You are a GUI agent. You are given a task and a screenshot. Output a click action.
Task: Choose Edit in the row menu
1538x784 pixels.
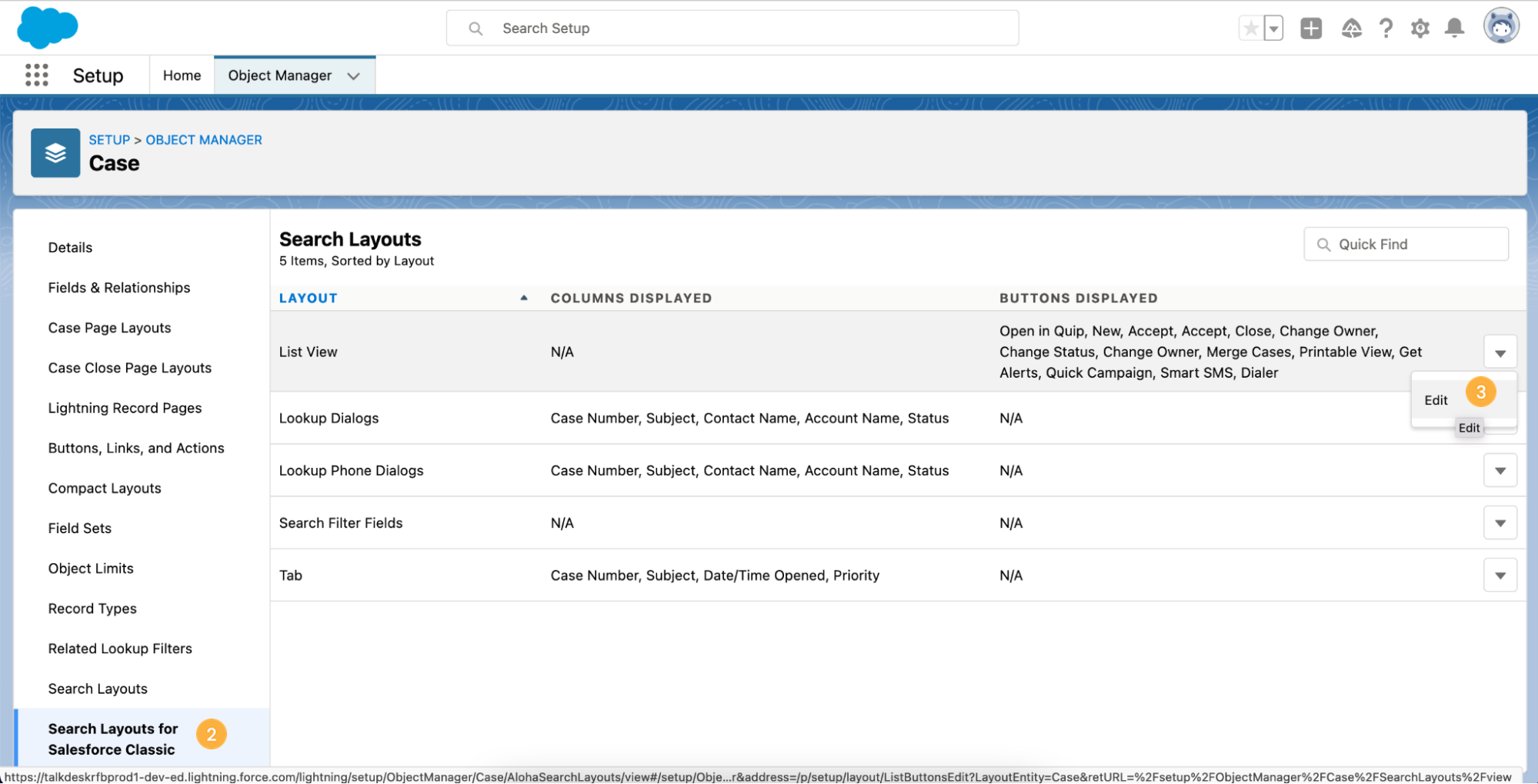[x=1436, y=400]
